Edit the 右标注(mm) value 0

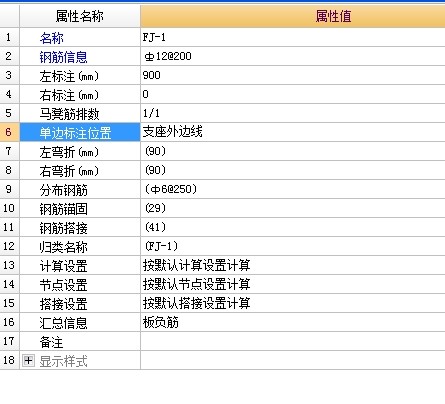[x=145, y=94]
